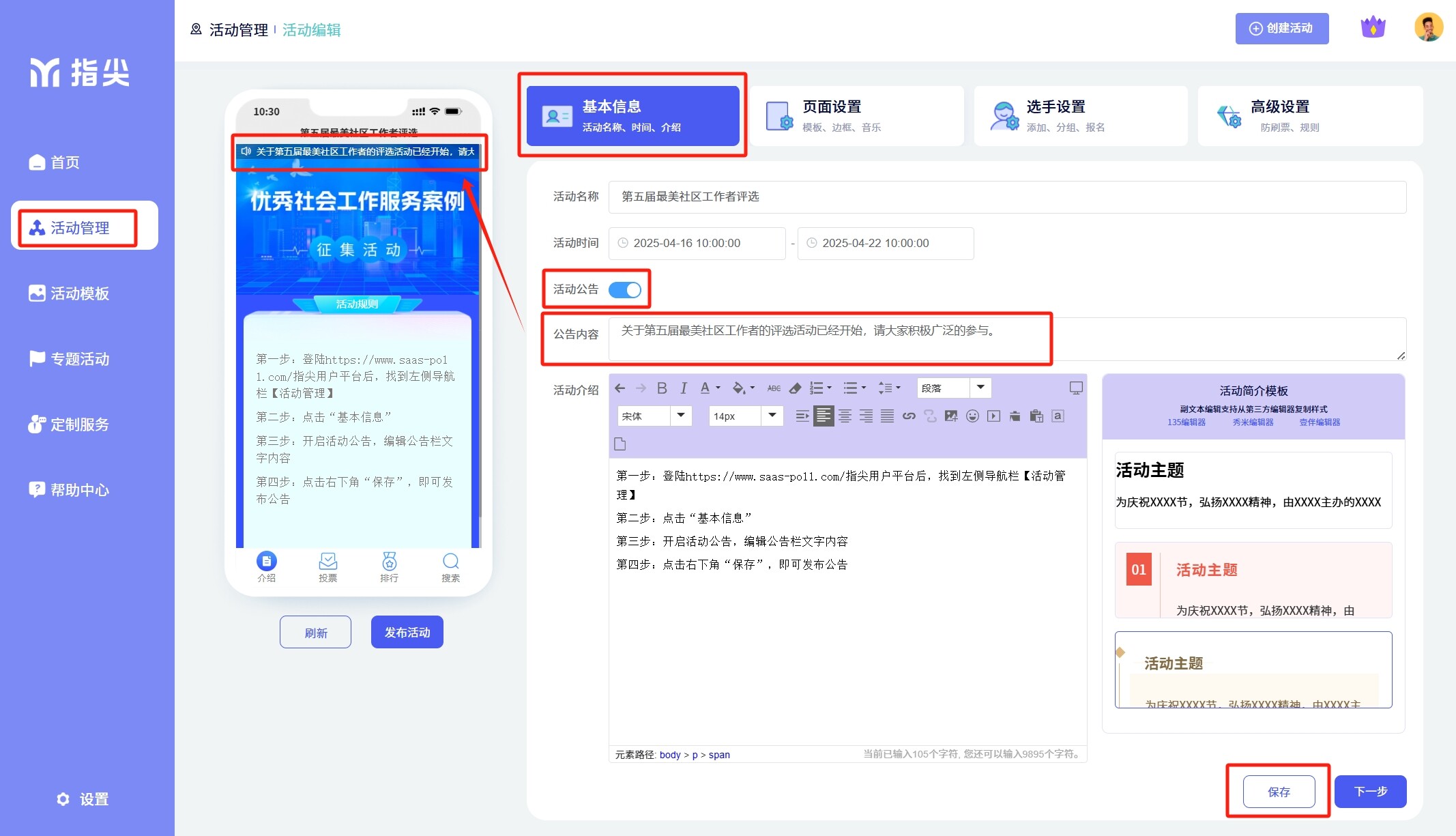Viewport: 1456px width, 836px height.
Task: Insert an ordered numbered list
Action: [816, 388]
